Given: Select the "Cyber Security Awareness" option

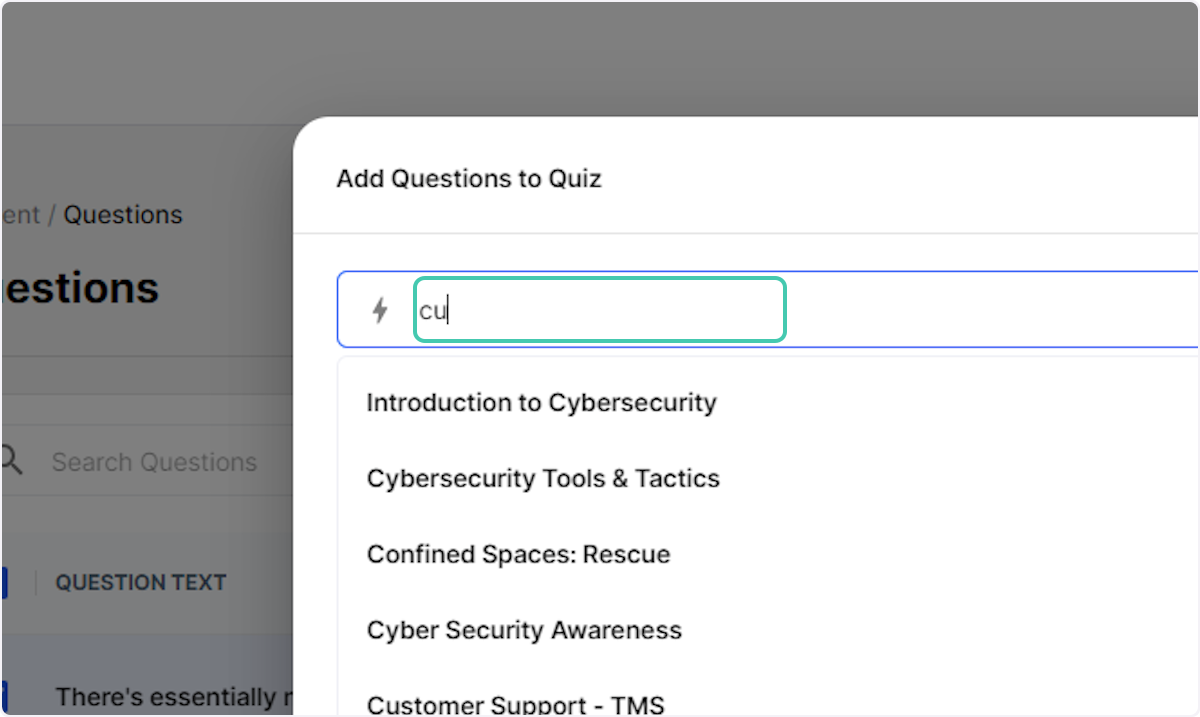Looking at the screenshot, I should coord(524,630).
